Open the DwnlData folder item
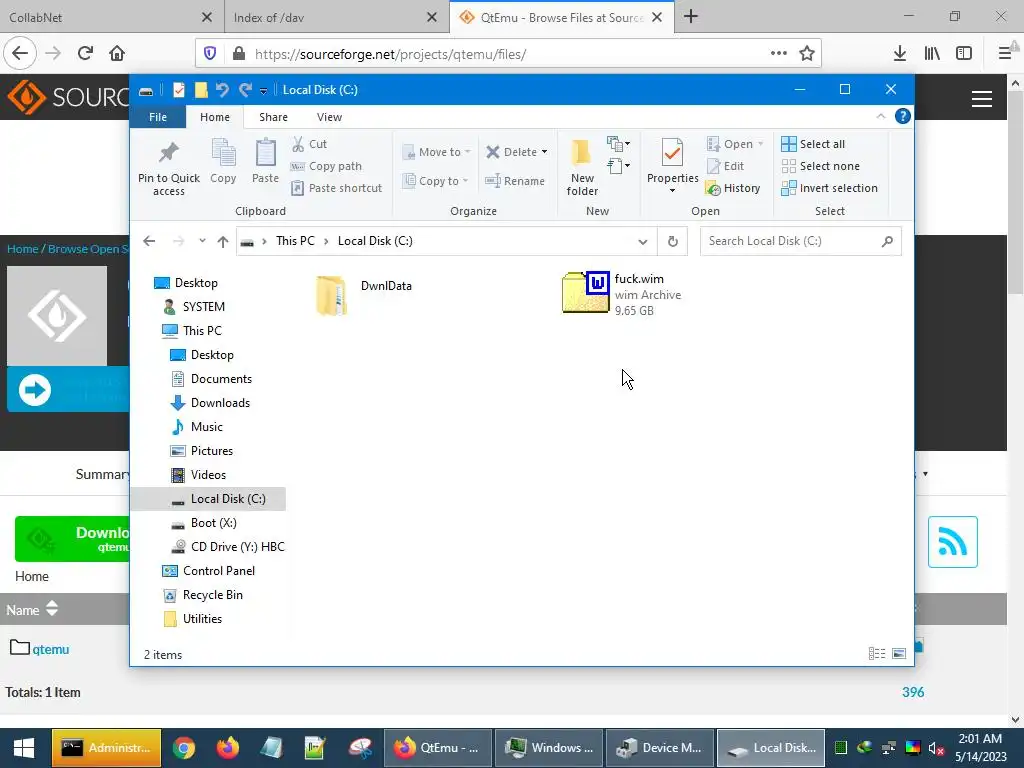1024x768 pixels. coord(364,295)
